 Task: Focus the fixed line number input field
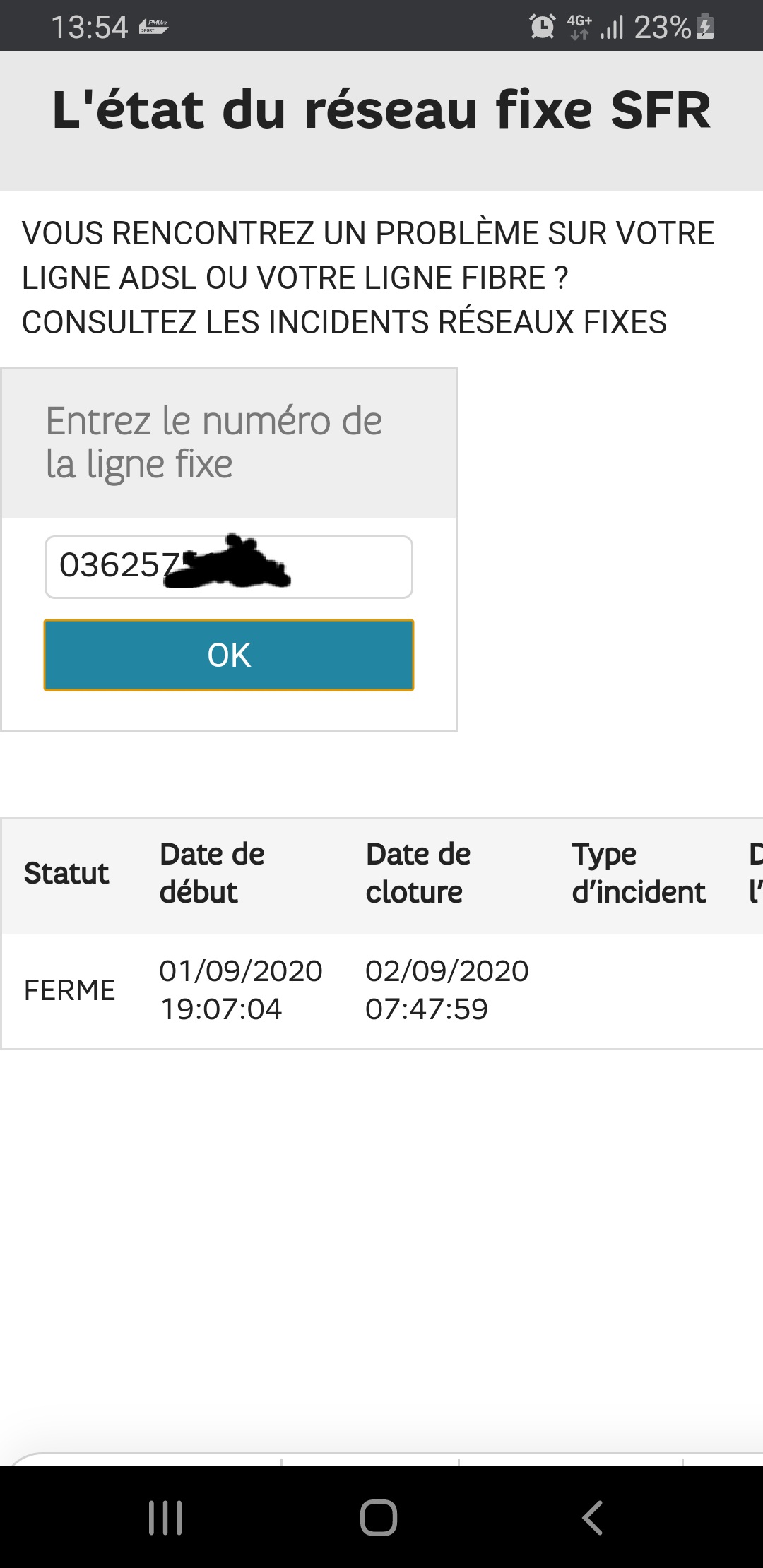pyautogui.click(x=228, y=567)
